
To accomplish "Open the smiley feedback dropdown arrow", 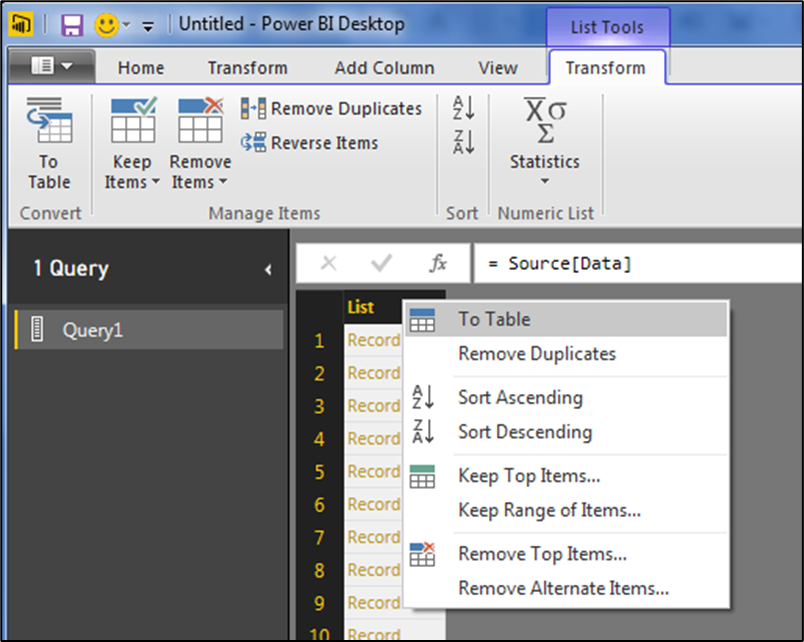I will point(127,25).
